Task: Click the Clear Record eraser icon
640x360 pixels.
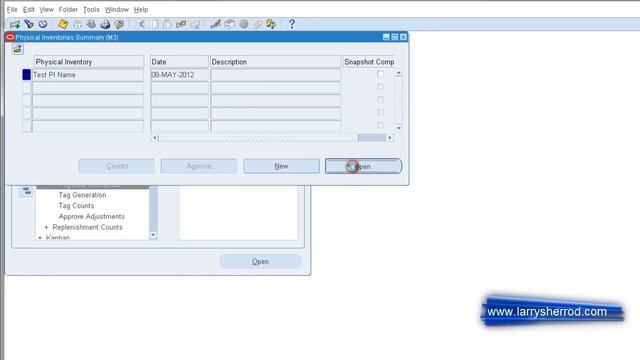Action: [x=181, y=24]
